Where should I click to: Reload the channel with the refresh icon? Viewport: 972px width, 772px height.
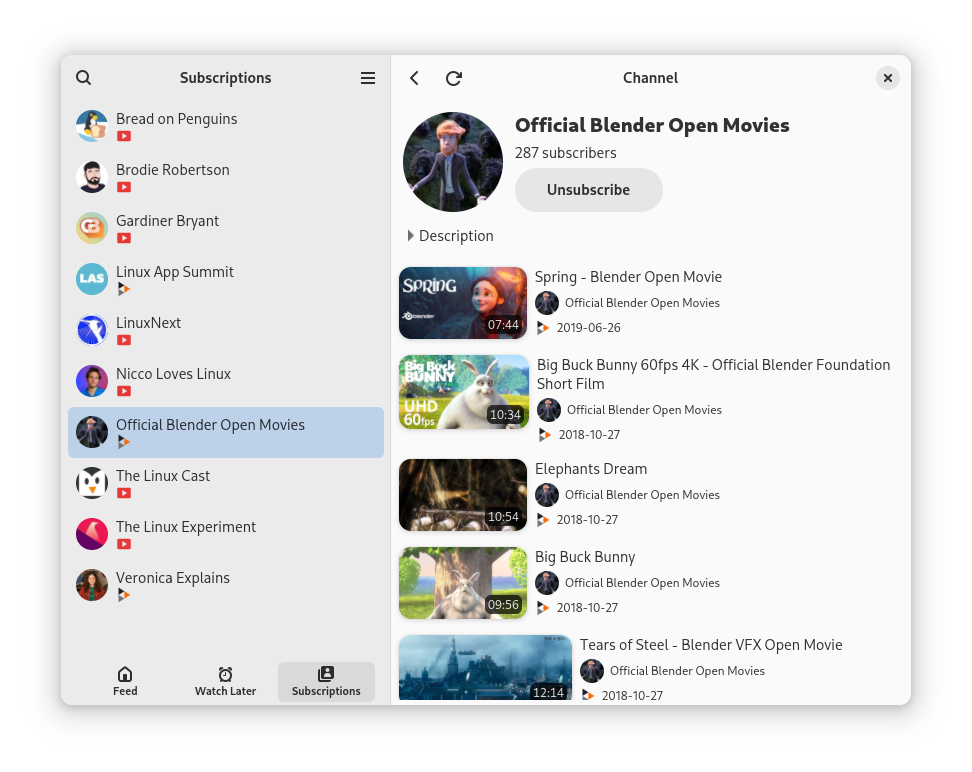pos(454,78)
